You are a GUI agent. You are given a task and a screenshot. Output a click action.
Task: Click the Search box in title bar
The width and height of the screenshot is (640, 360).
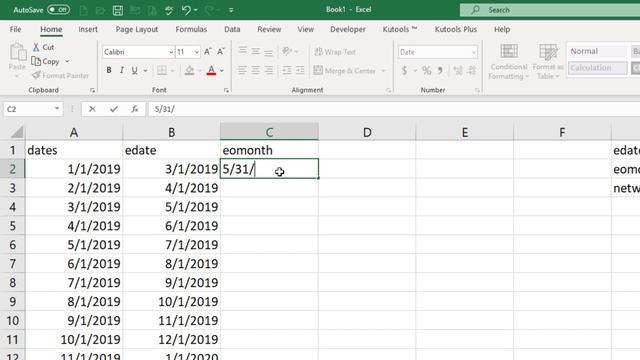tap(550, 10)
